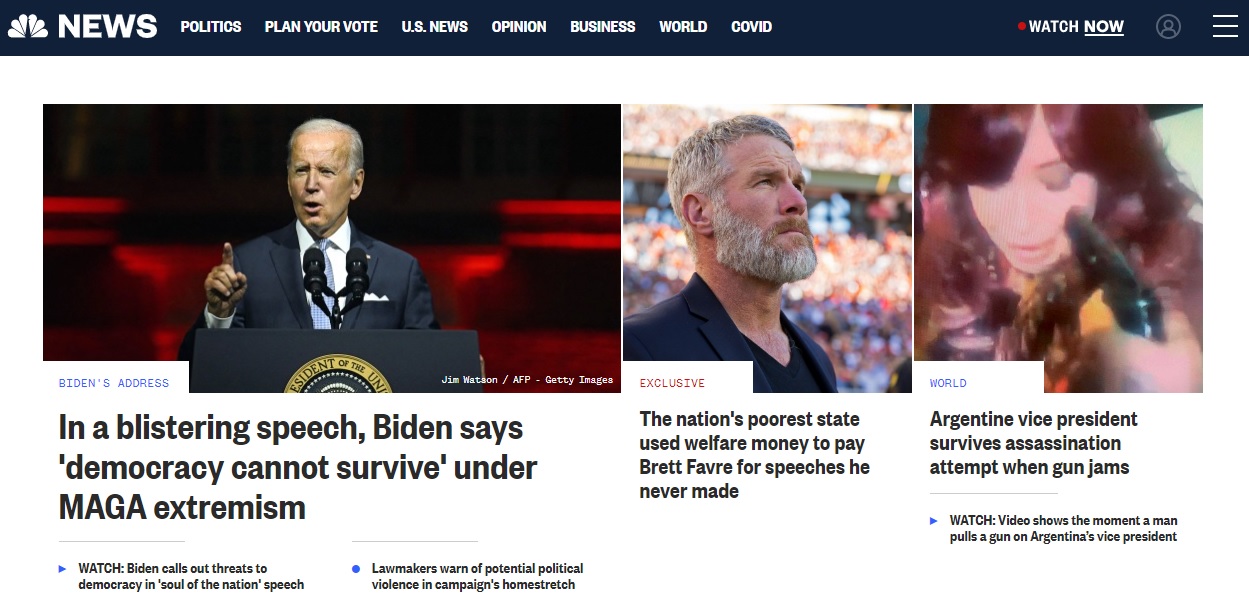Click the Watch Now link

point(1076,27)
